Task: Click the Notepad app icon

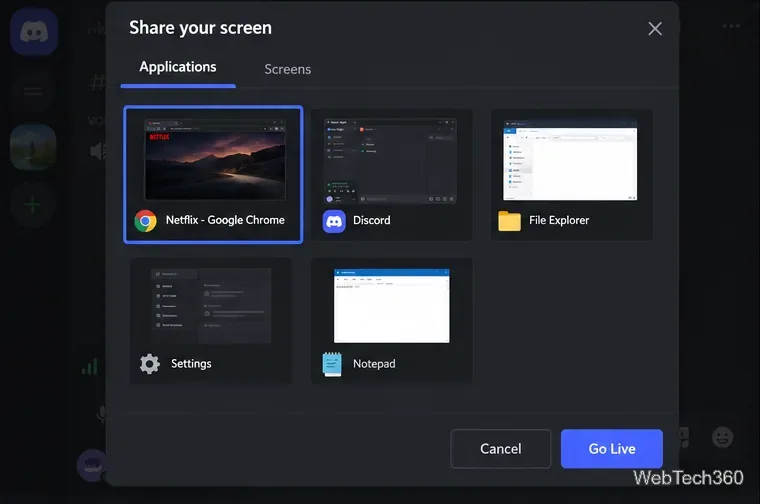Action: point(332,364)
